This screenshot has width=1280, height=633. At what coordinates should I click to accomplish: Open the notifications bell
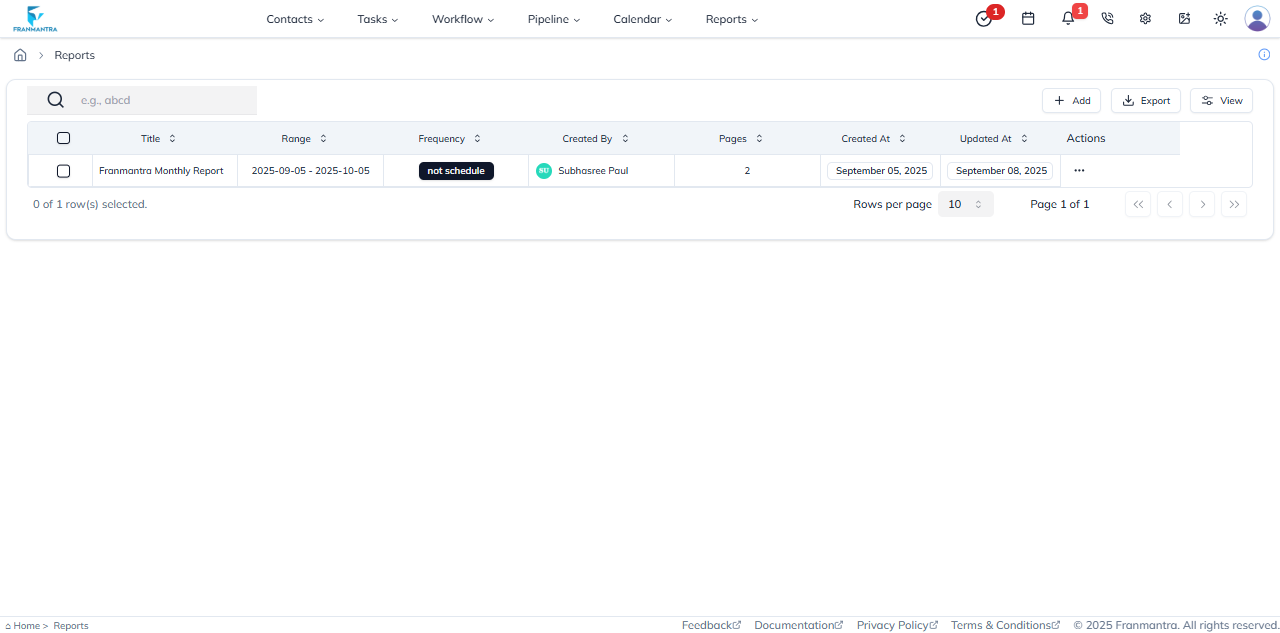tap(1068, 18)
